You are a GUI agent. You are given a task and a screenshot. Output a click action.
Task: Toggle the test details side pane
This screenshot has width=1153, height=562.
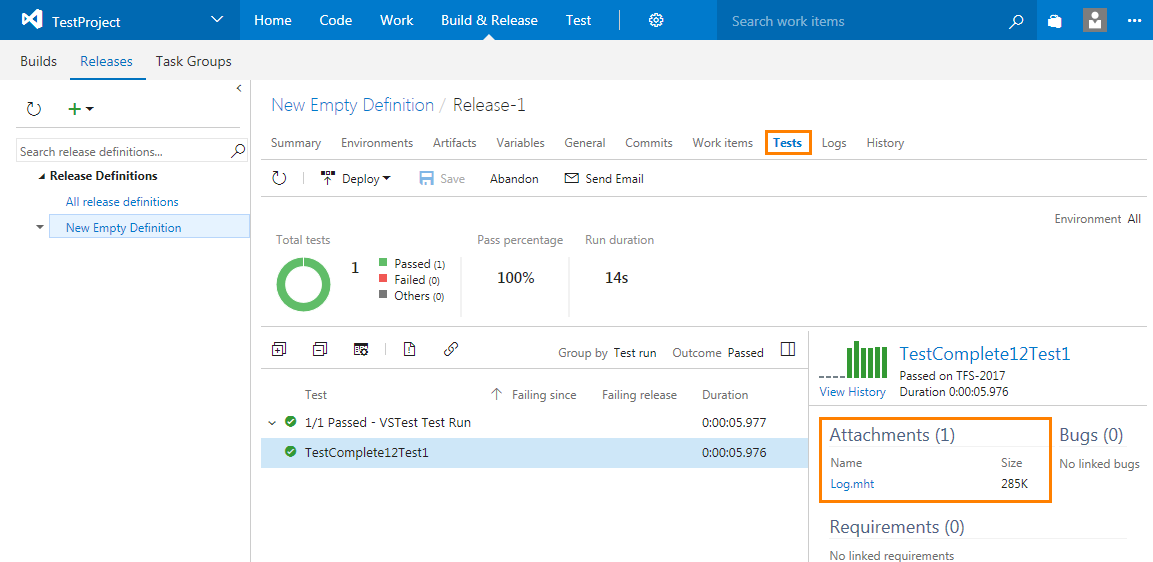[788, 349]
